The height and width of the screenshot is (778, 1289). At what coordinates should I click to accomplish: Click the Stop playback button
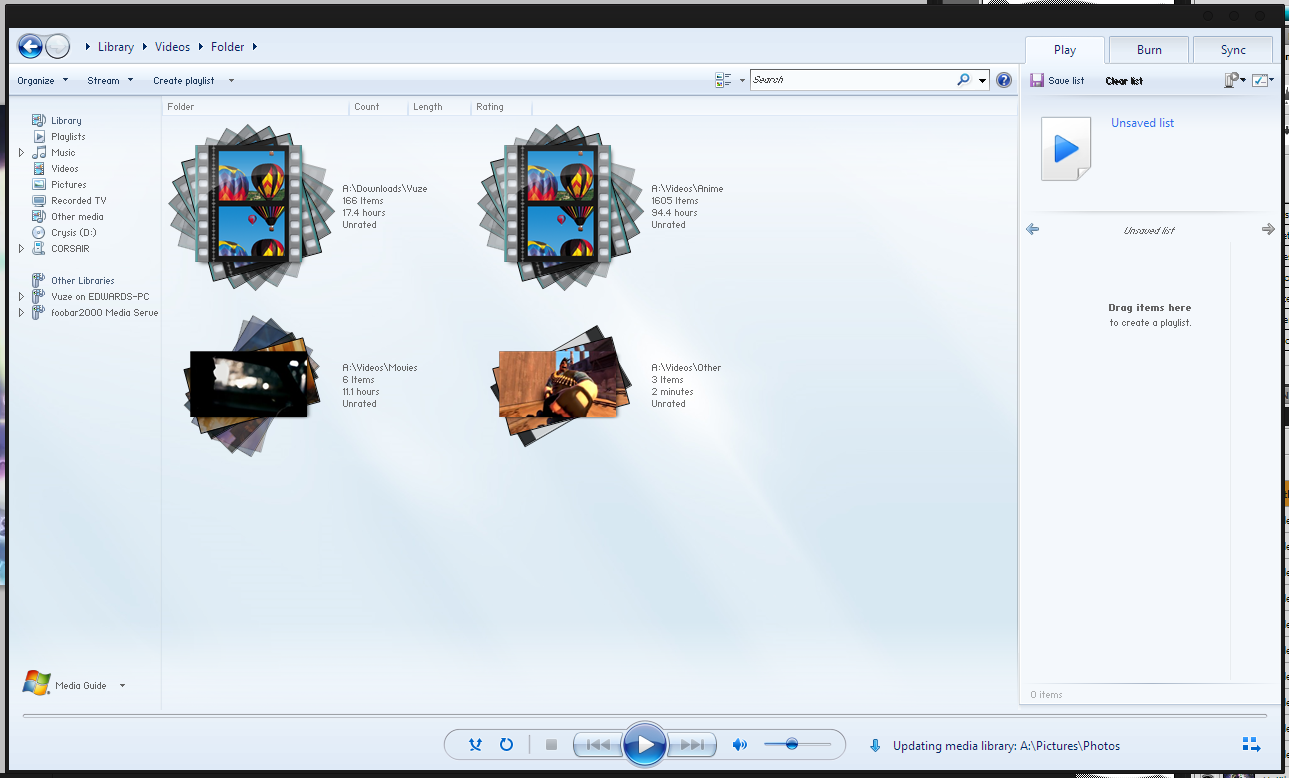pyautogui.click(x=551, y=745)
